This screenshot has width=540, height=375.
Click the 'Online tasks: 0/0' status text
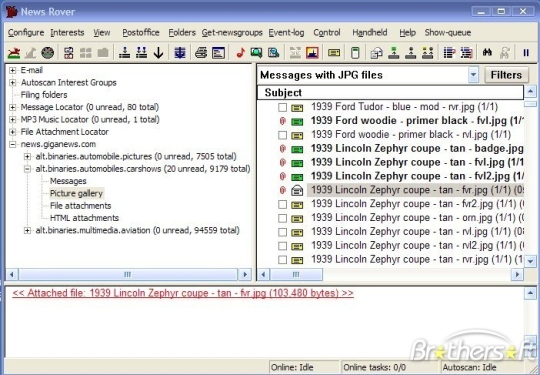(x=375, y=367)
